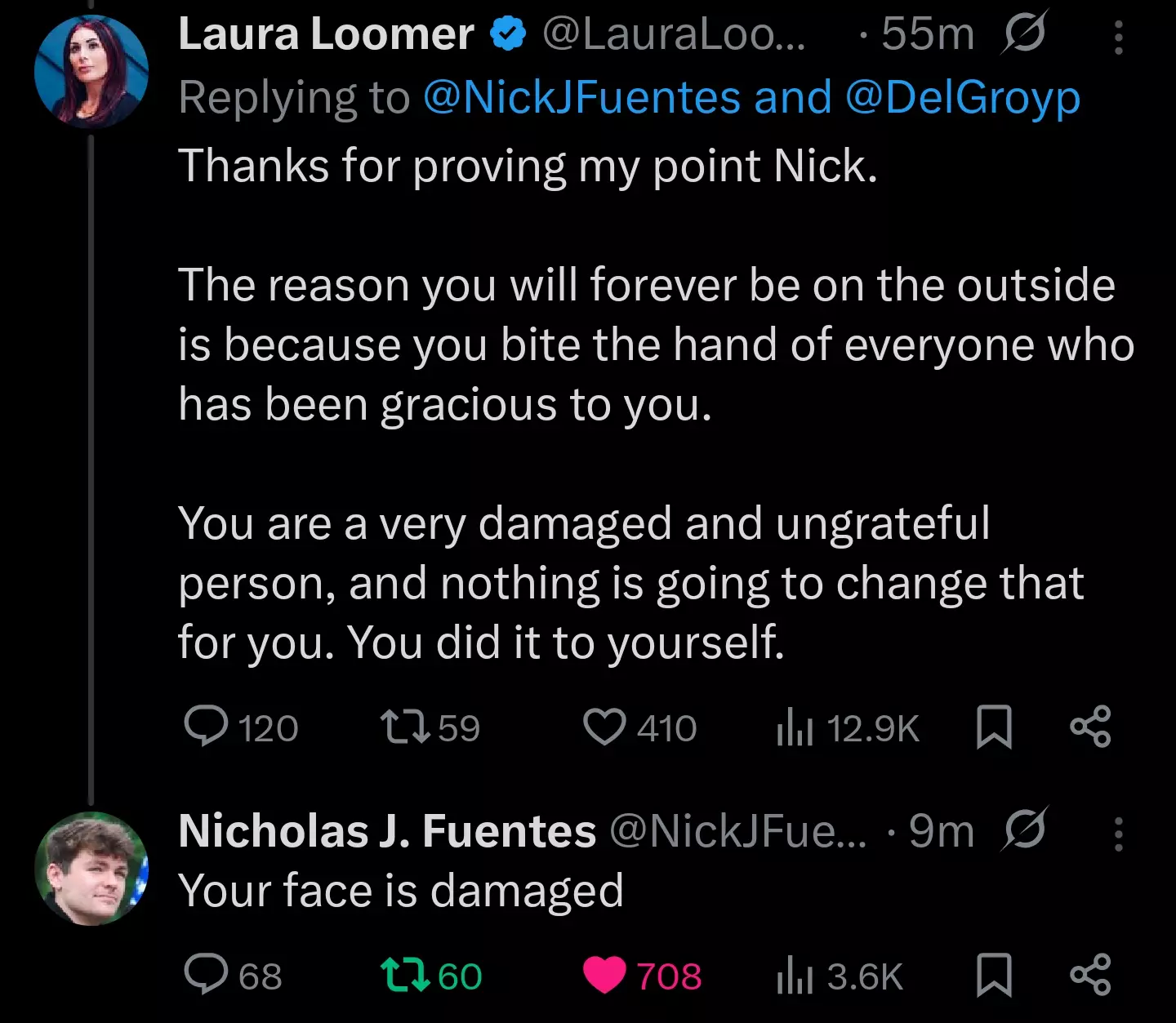Screen dimensions: 1176x1023
Task: Bookmark Laura Loomer's tweet
Action: (x=994, y=727)
